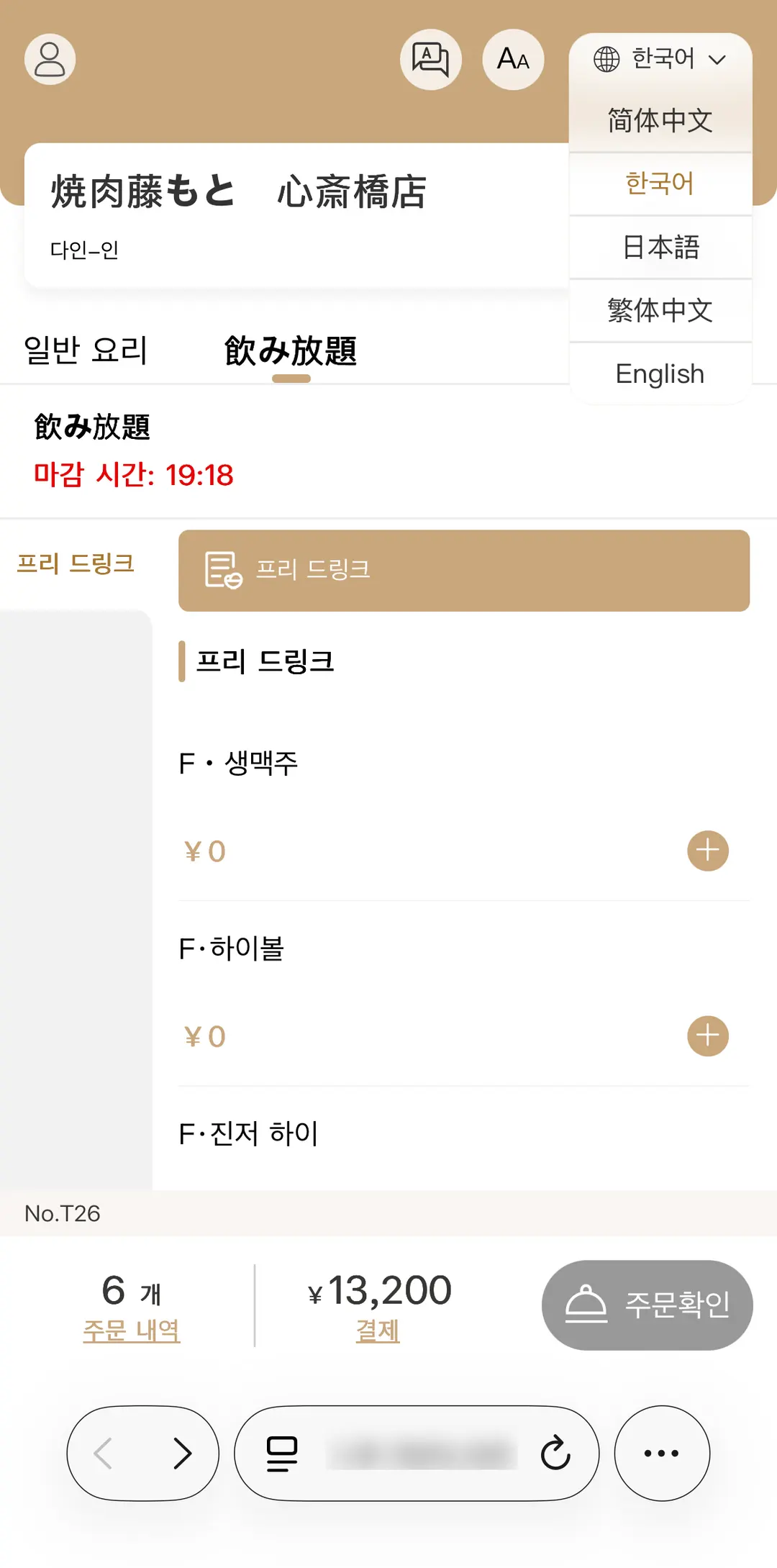777x1568 pixels.
Task: Add F・하이볼 with its plus icon
Action: [x=708, y=1035]
